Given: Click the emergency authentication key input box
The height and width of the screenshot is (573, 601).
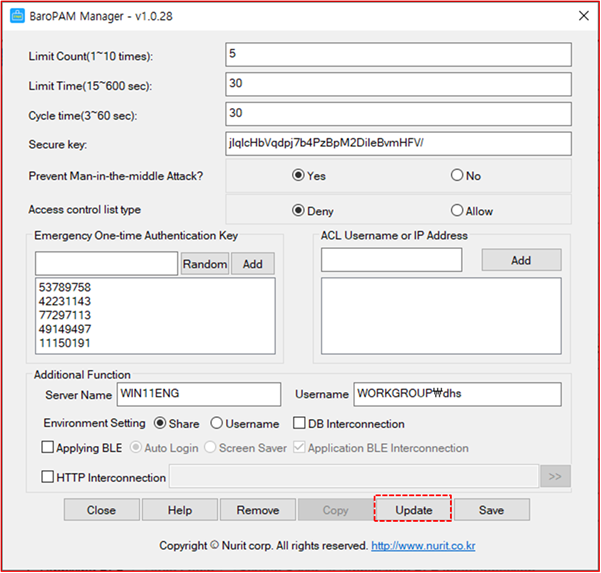Looking at the screenshot, I should tap(107, 264).
